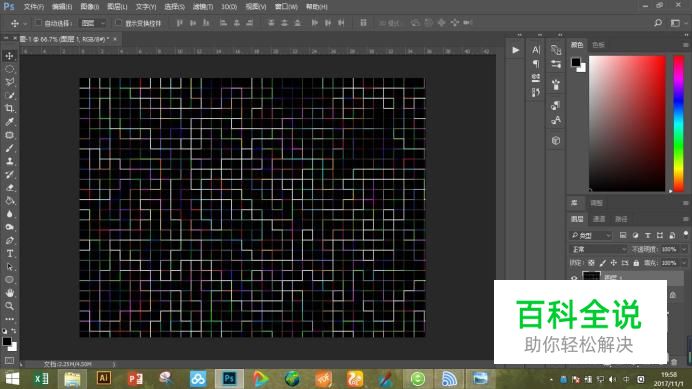Filter layers by type layer (T icon)
This screenshot has height=389, width=692.
tap(647, 235)
